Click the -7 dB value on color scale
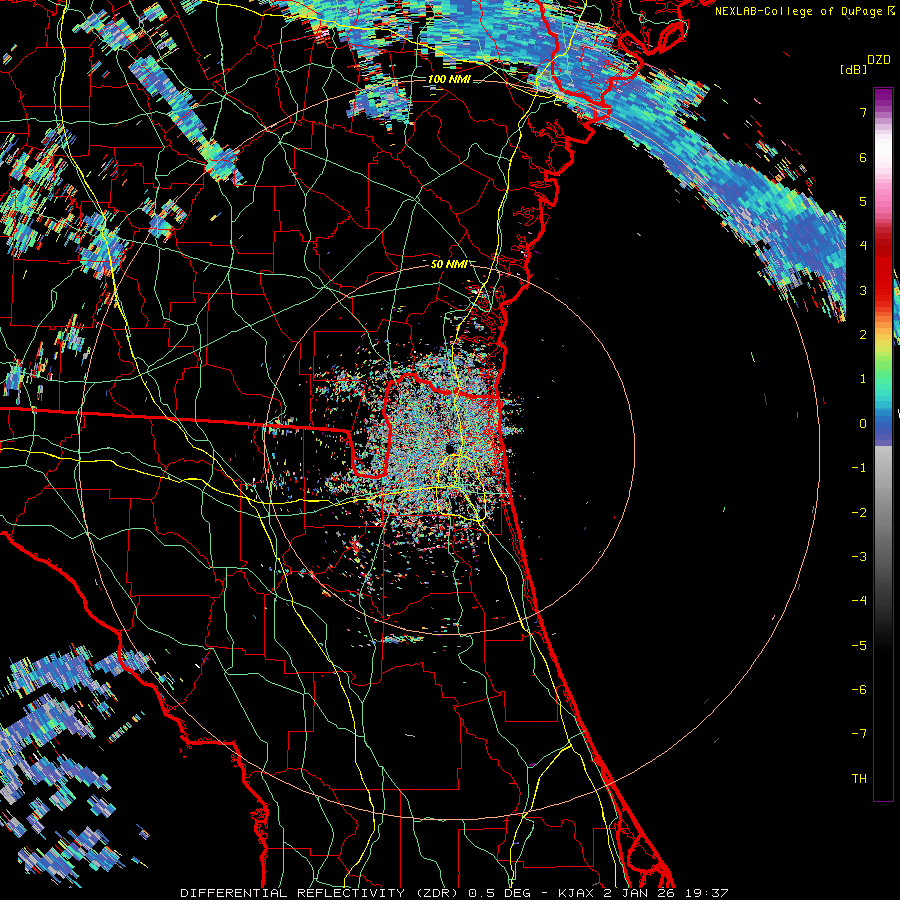The width and height of the screenshot is (900, 900). click(x=859, y=734)
